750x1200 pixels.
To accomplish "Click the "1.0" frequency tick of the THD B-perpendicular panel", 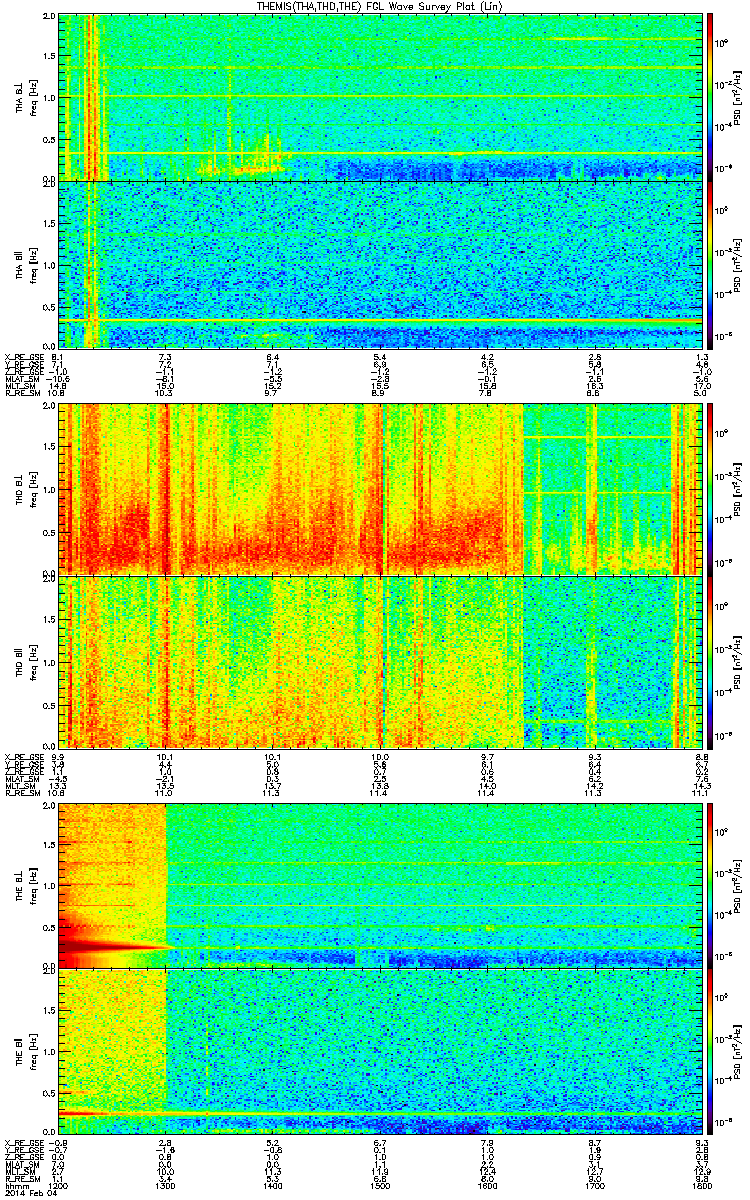I will point(48,490).
